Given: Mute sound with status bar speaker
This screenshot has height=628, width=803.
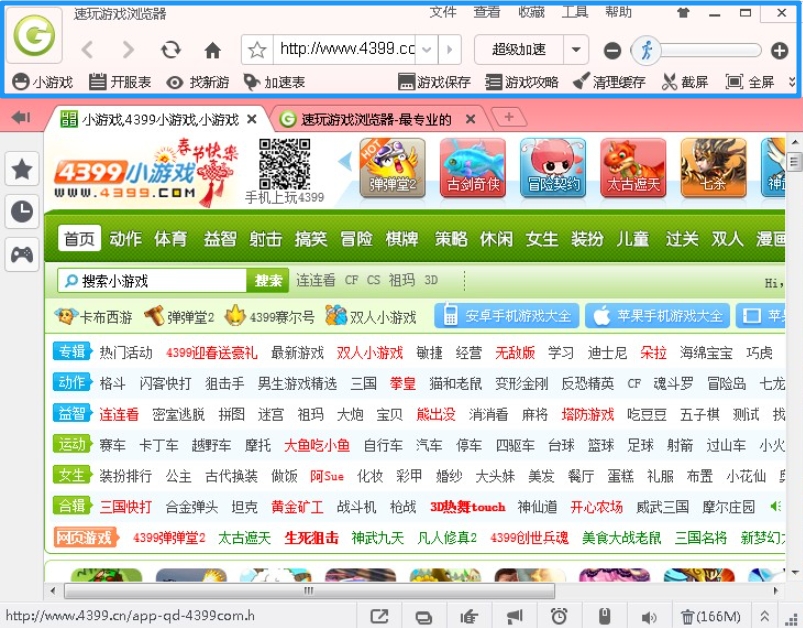Looking at the screenshot, I should click(649, 617).
